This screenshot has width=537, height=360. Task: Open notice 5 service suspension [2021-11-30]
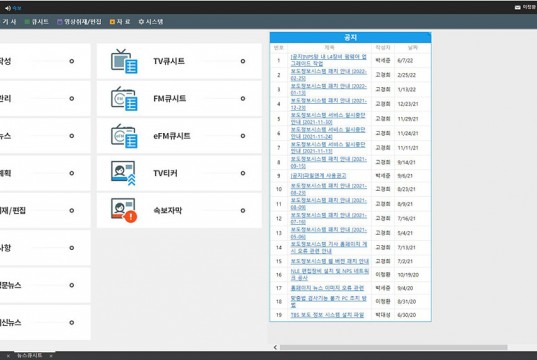pyautogui.click(x=328, y=119)
